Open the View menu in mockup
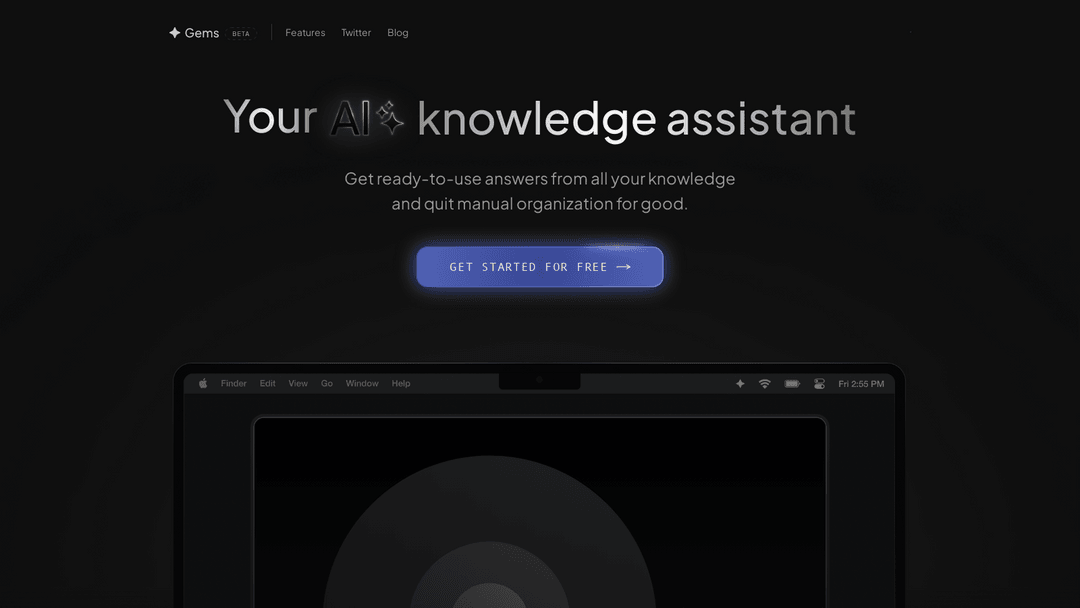 pos(298,384)
